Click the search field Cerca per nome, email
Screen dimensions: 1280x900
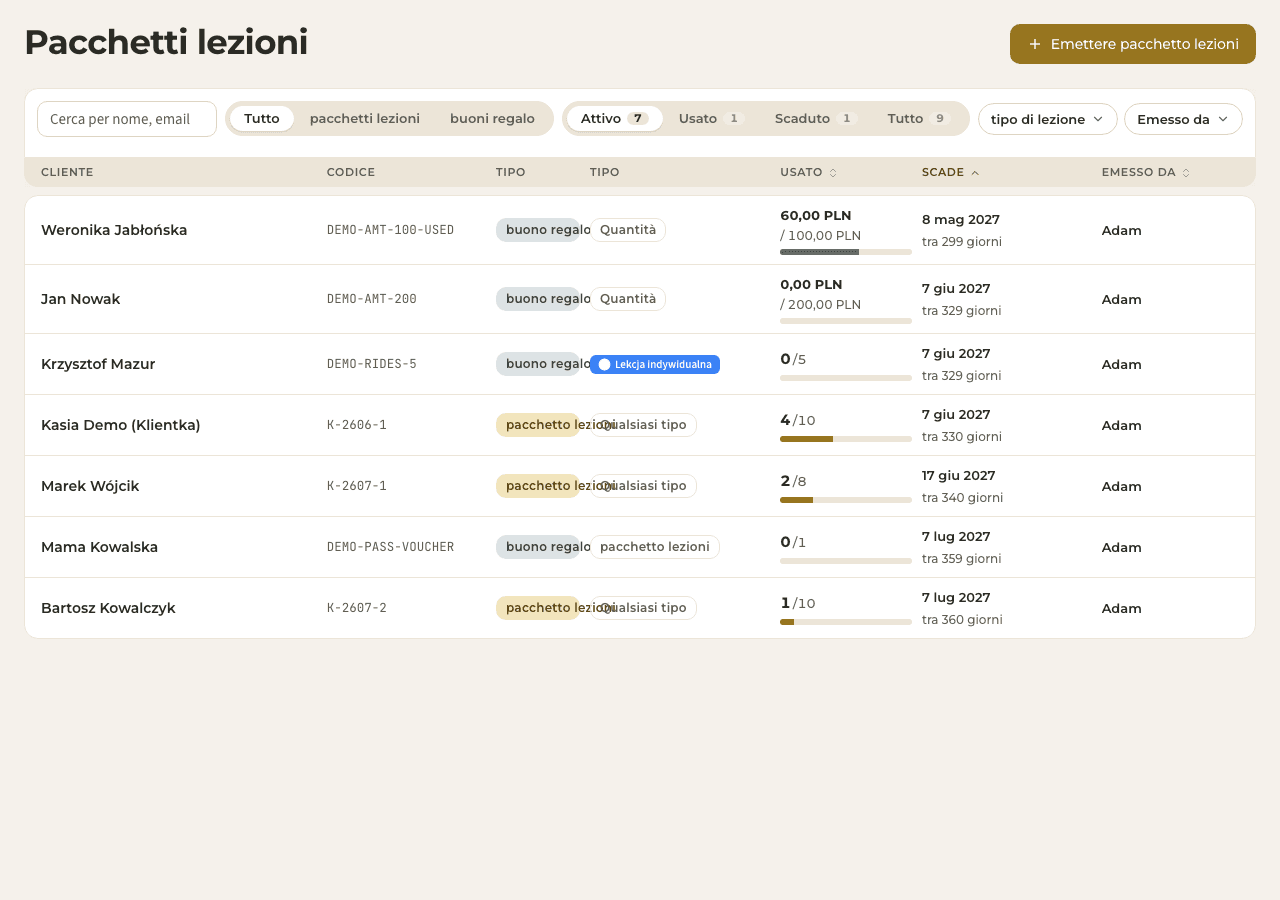127,119
